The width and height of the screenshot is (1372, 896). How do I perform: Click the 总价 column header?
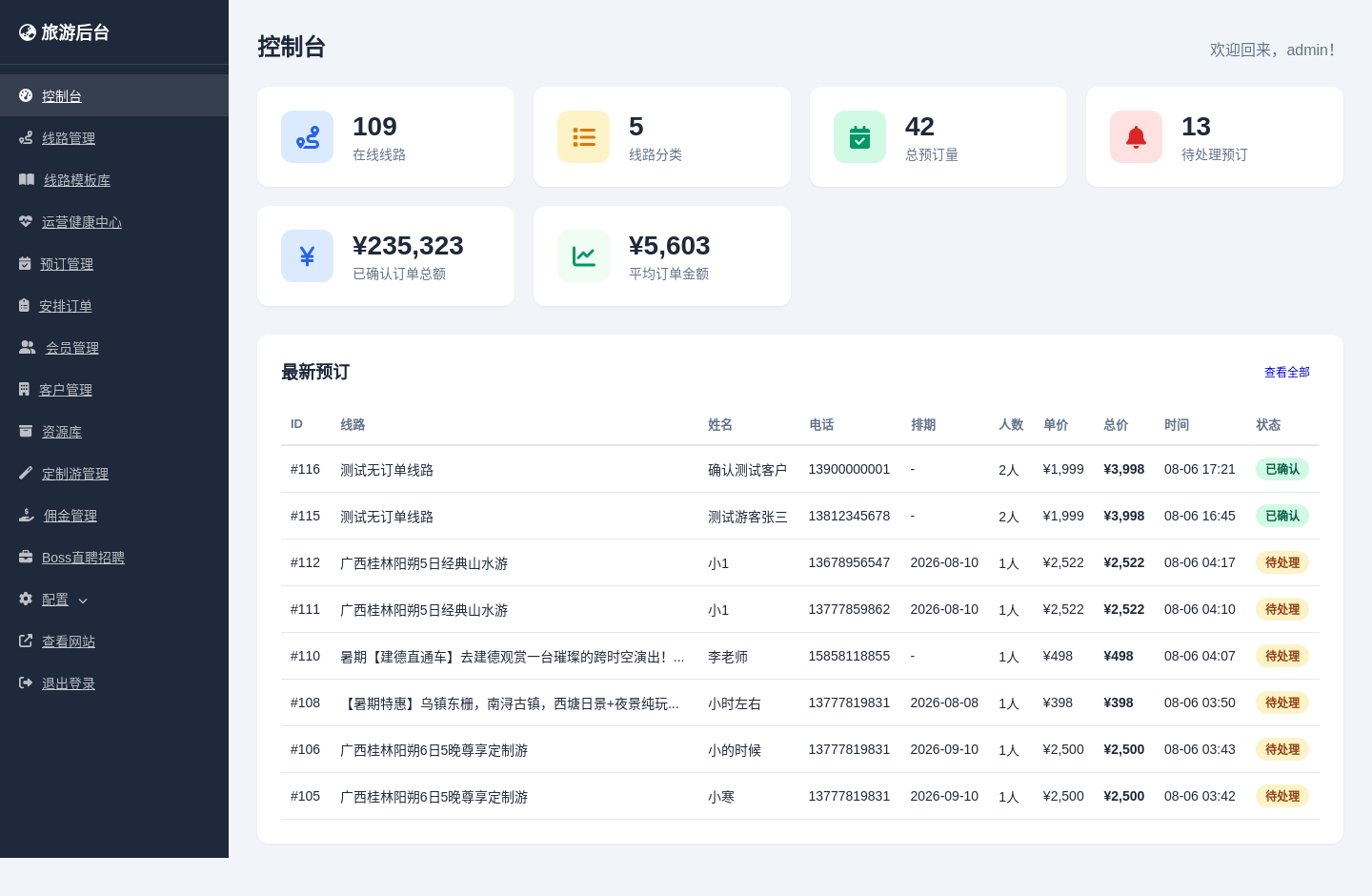[x=1116, y=424]
